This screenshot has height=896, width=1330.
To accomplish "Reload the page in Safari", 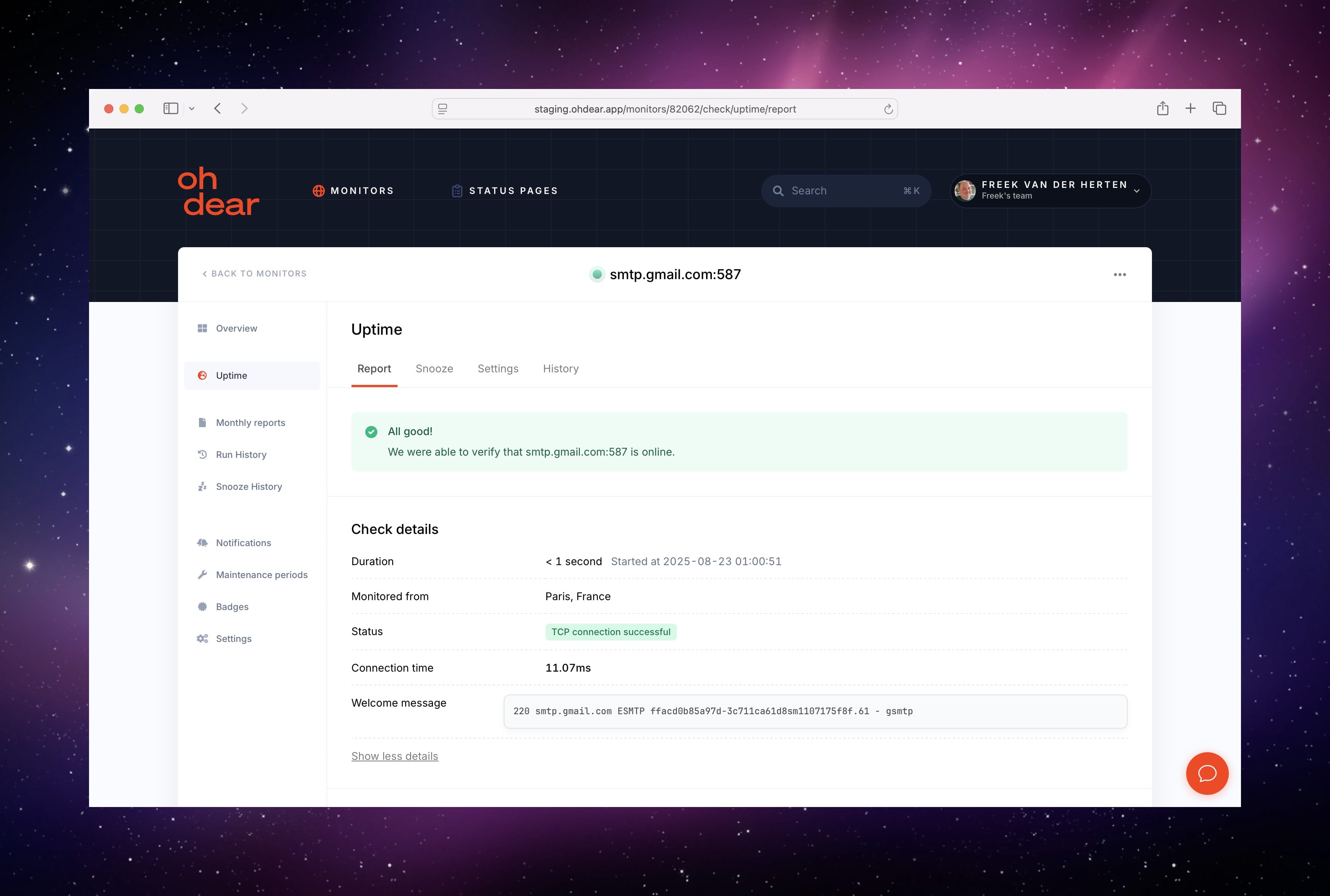I will click(x=888, y=109).
